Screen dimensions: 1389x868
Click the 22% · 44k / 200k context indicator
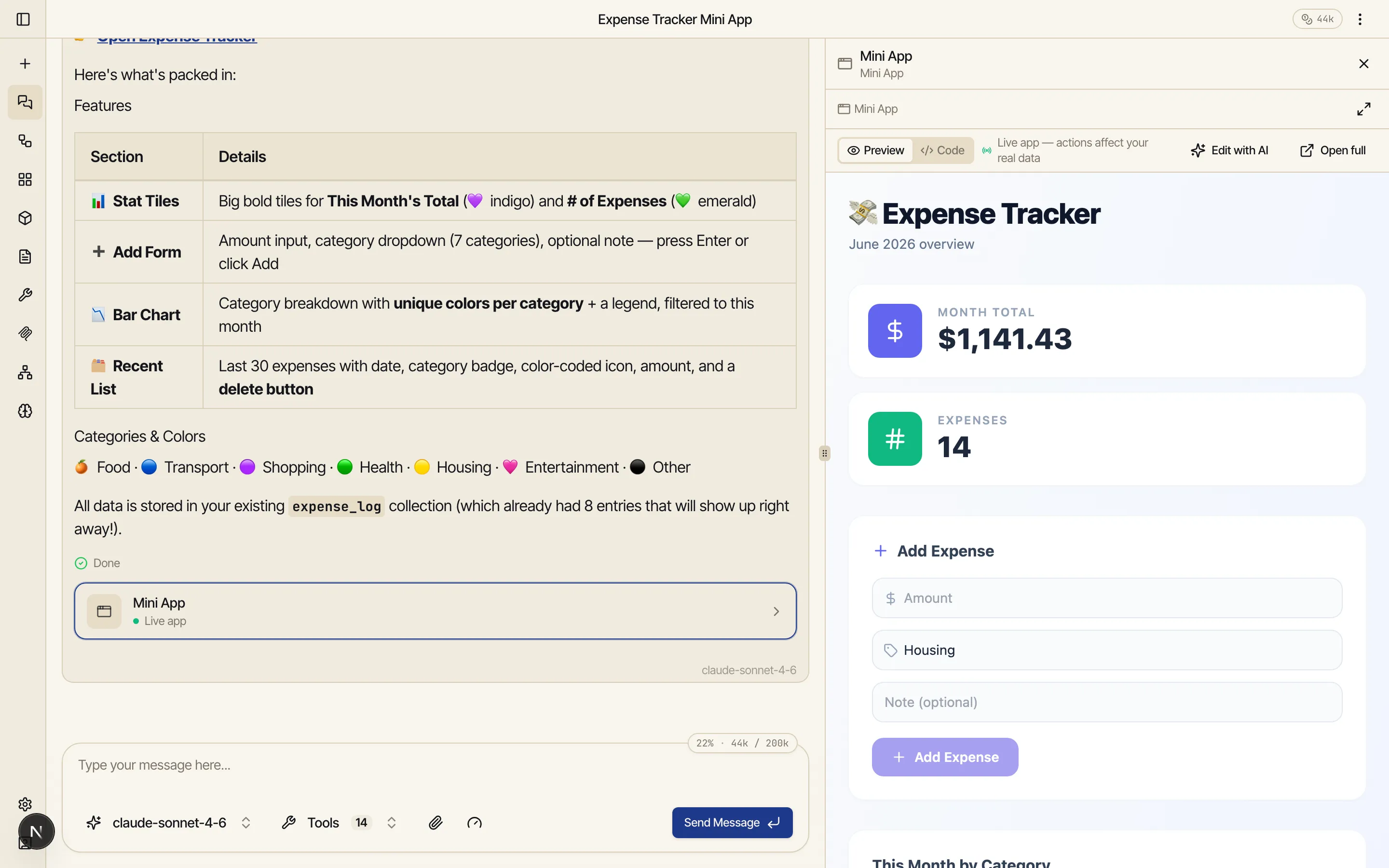point(742,743)
